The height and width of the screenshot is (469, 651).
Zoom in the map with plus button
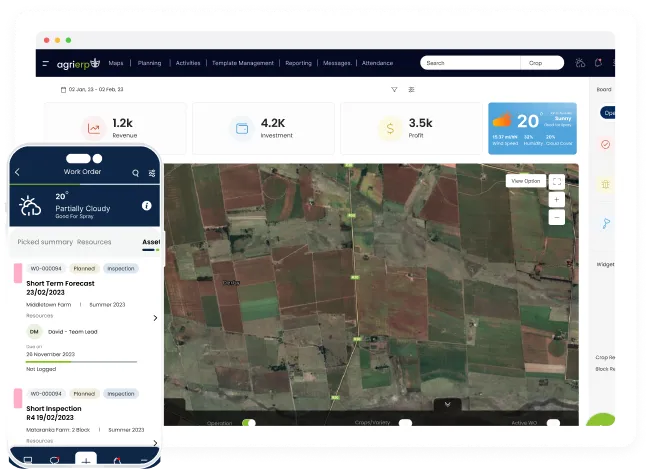point(557,200)
